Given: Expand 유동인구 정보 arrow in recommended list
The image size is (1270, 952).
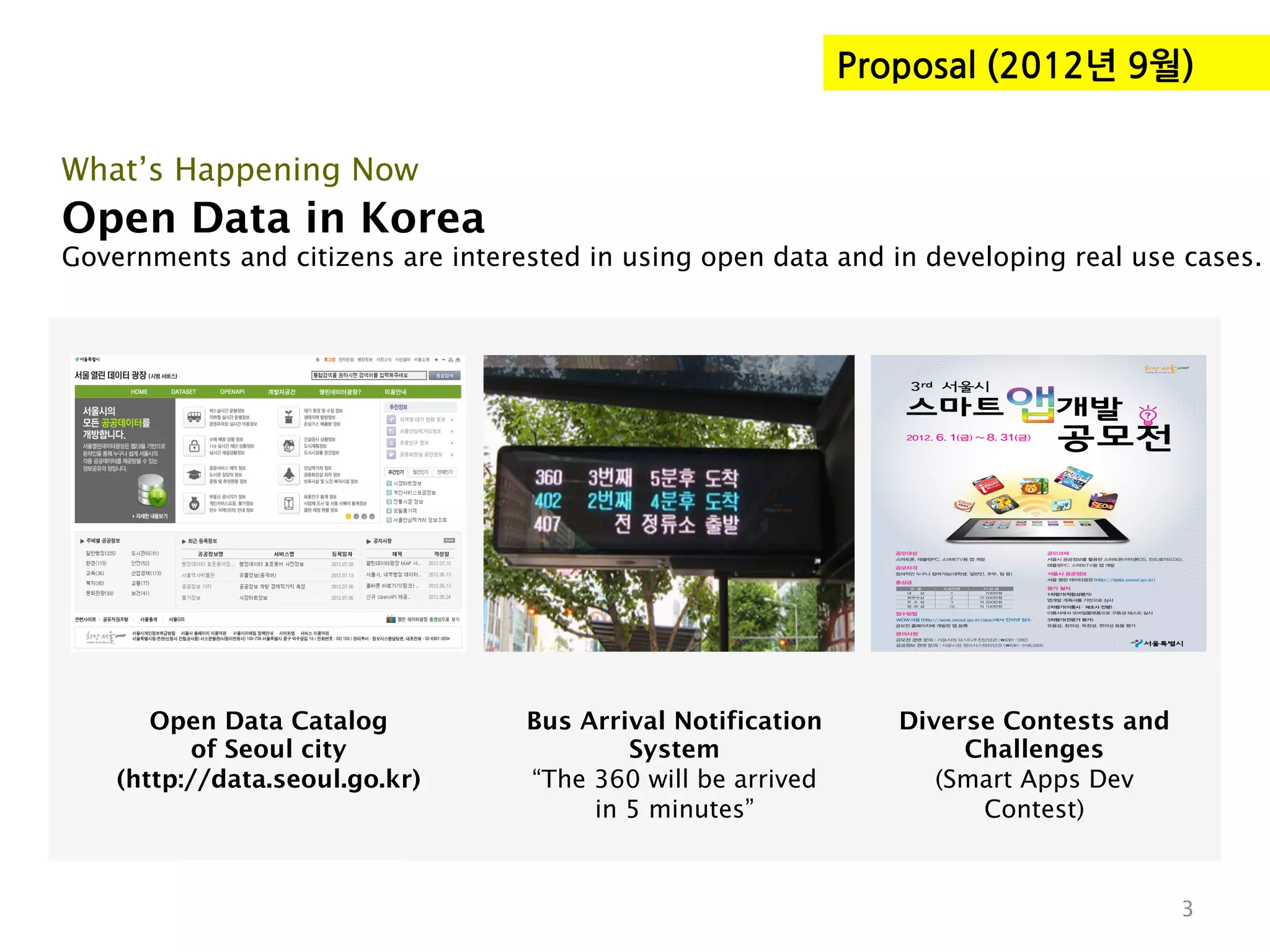Looking at the screenshot, I should point(452,443).
